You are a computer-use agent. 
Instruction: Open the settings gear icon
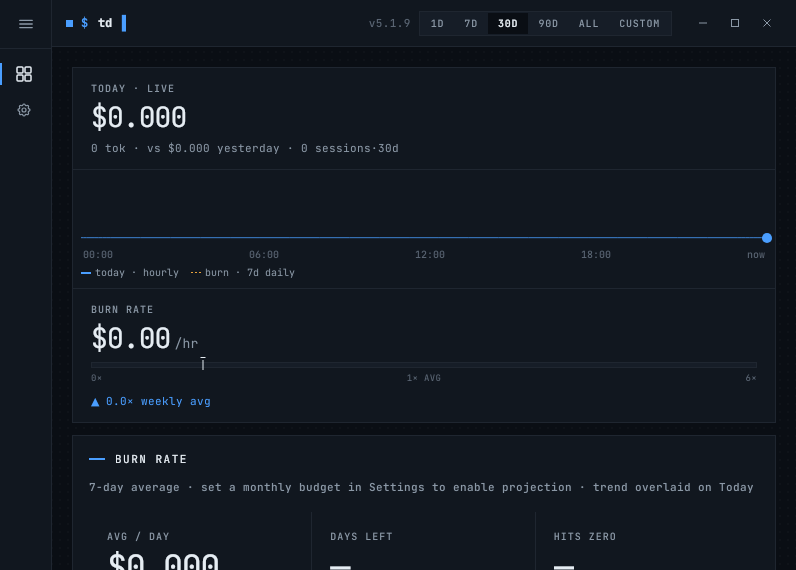click(x=24, y=110)
